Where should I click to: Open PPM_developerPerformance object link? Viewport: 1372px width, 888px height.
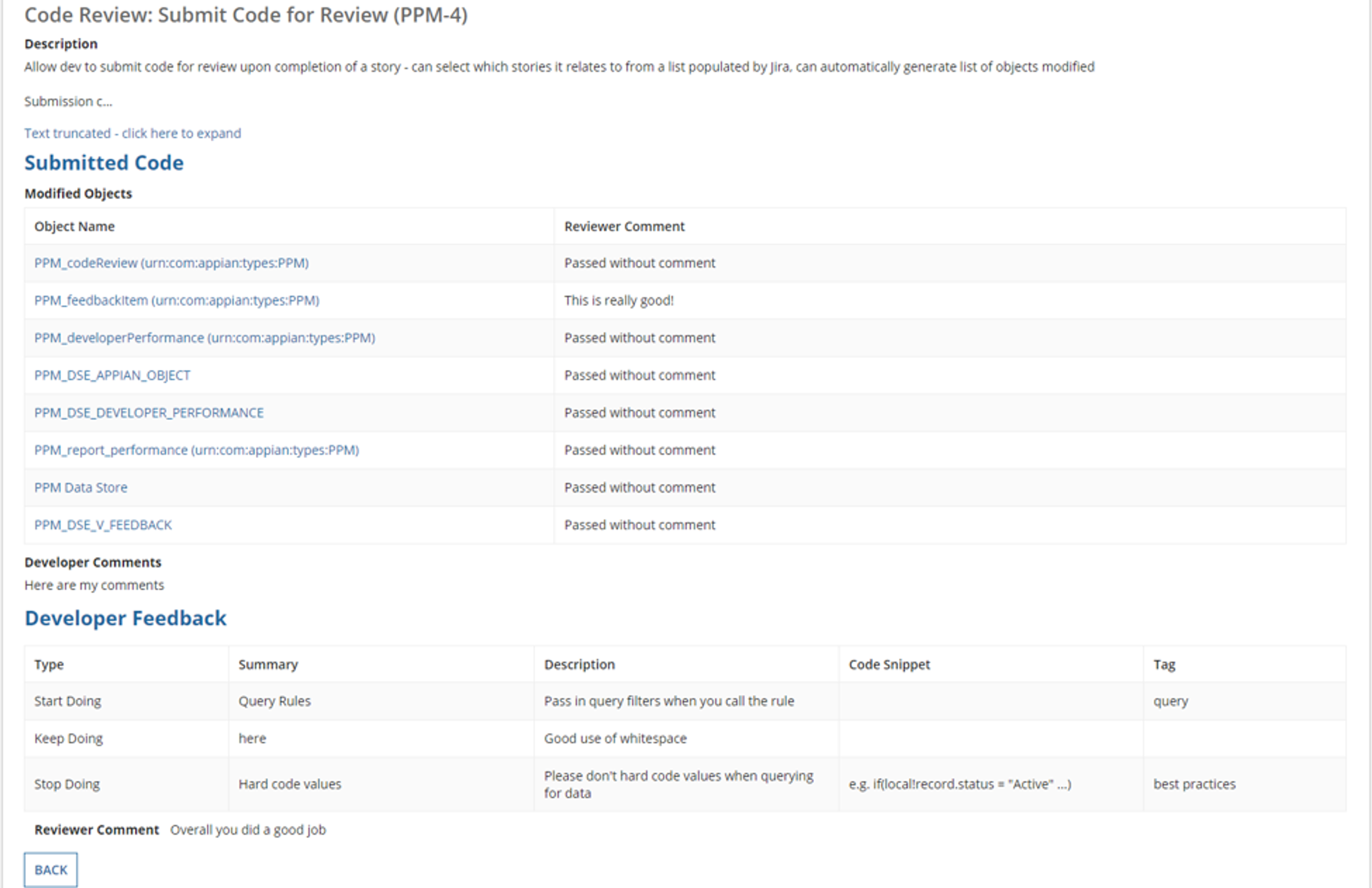(205, 338)
